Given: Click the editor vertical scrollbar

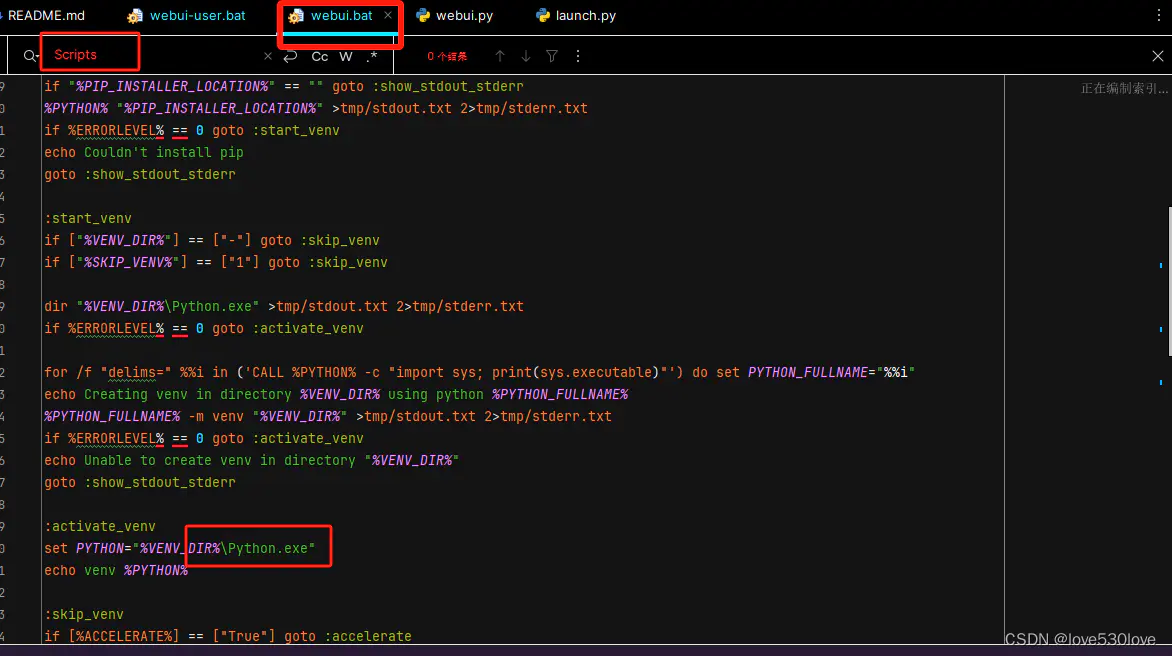Looking at the screenshot, I should 1169,282.
